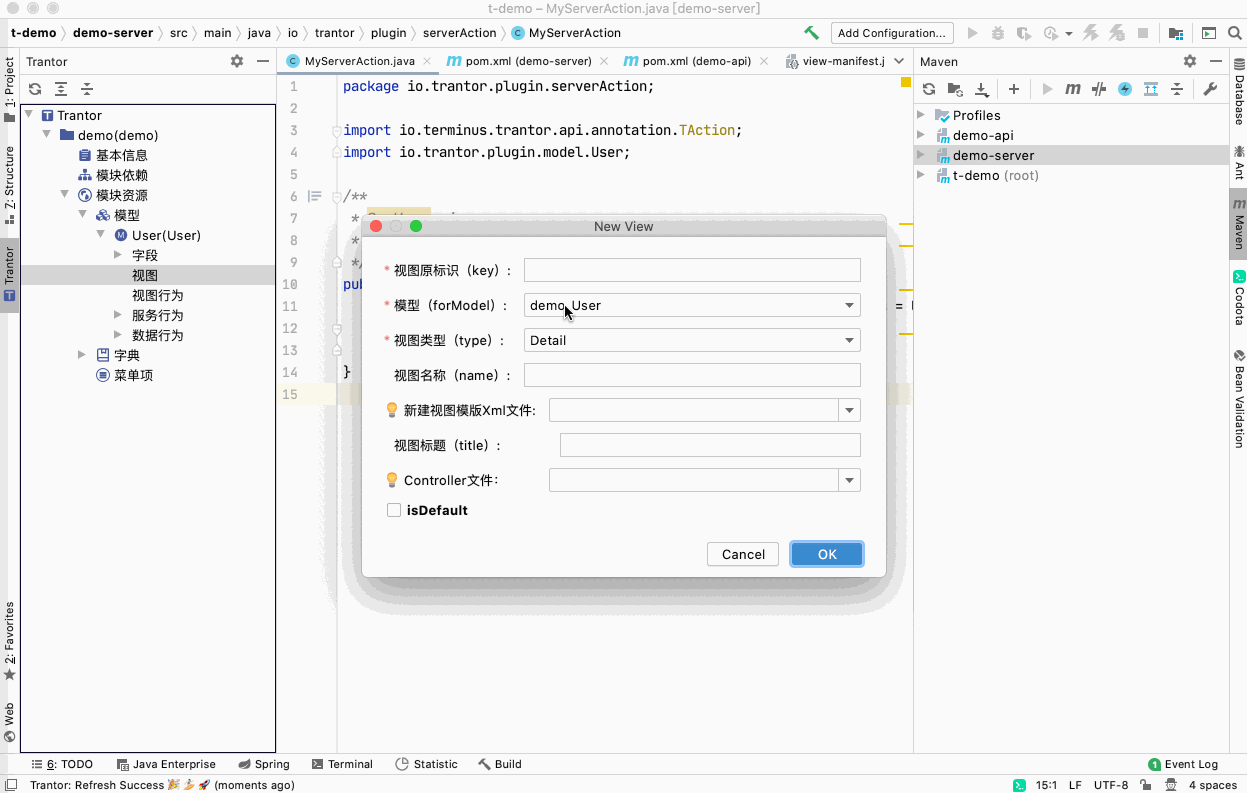Click the Maven add project plus icon
This screenshot has height=793, width=1247.
1013,89
